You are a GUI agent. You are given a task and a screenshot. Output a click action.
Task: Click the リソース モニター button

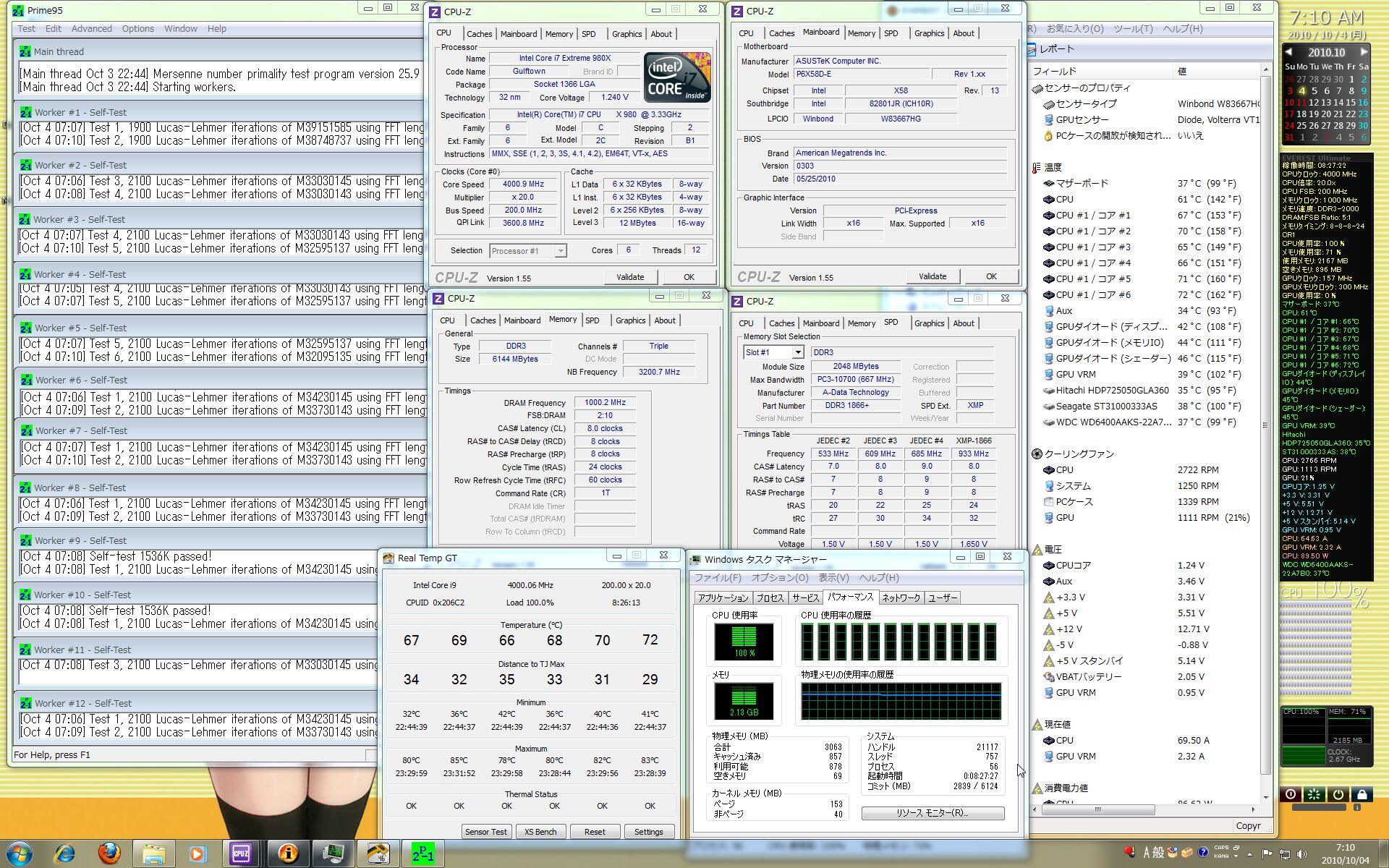(x=933, y=813)
